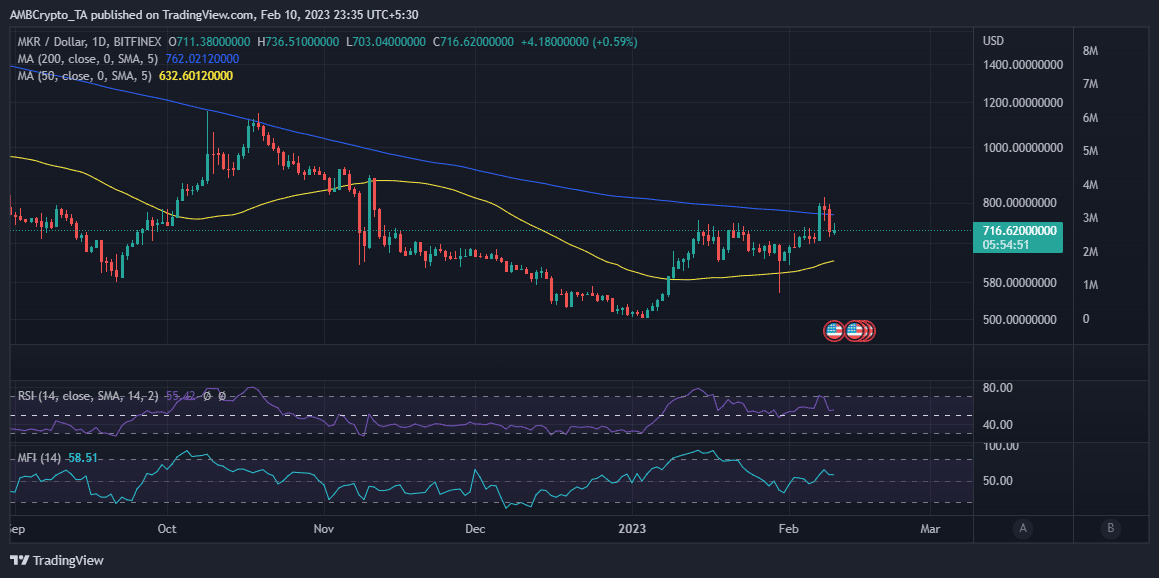1159x578 pixels.
Task: Click the Feb label on time axis
Action: pyautogui.click(x=789, y=529)
